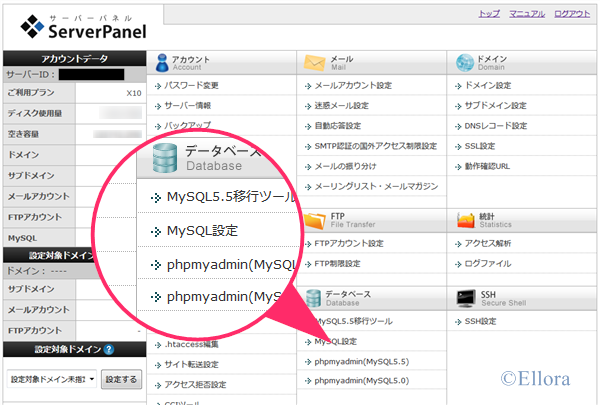Open DNSレコード設定
This screenshot has height=405, width=600.
pyautogui.click(x=496, y=126)
